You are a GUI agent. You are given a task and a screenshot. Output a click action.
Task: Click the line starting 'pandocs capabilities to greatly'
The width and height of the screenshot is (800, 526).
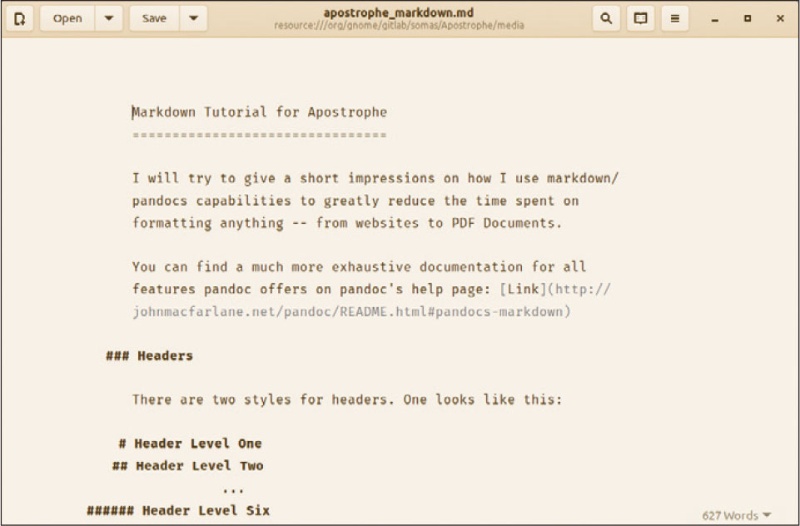click(x=356, y=201)
